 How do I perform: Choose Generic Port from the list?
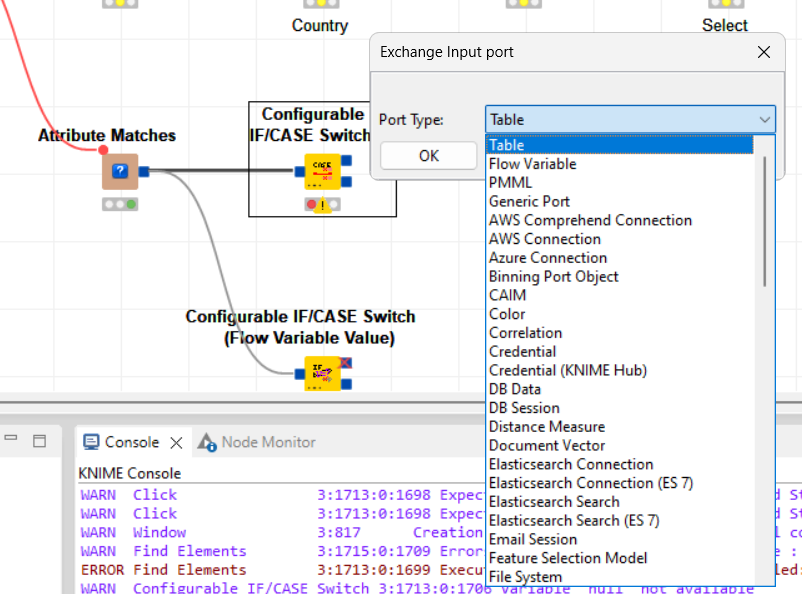(620, 201)
